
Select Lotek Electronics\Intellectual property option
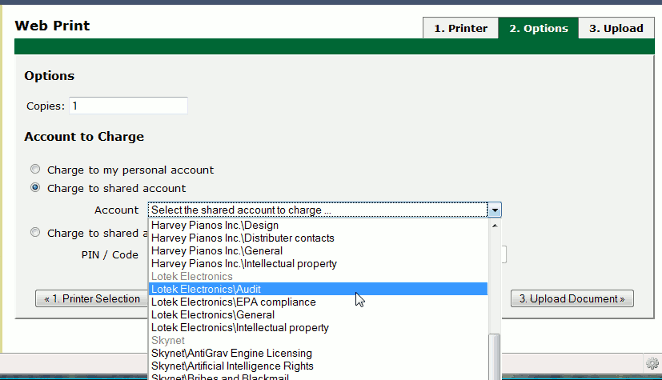[318, 328]
